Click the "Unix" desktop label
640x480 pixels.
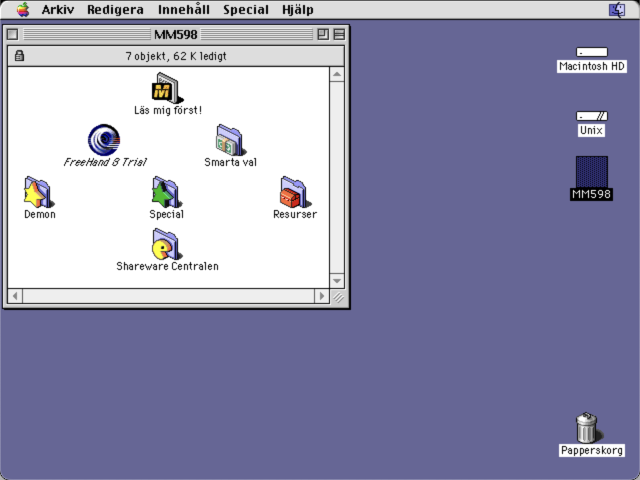click(591, 130)
